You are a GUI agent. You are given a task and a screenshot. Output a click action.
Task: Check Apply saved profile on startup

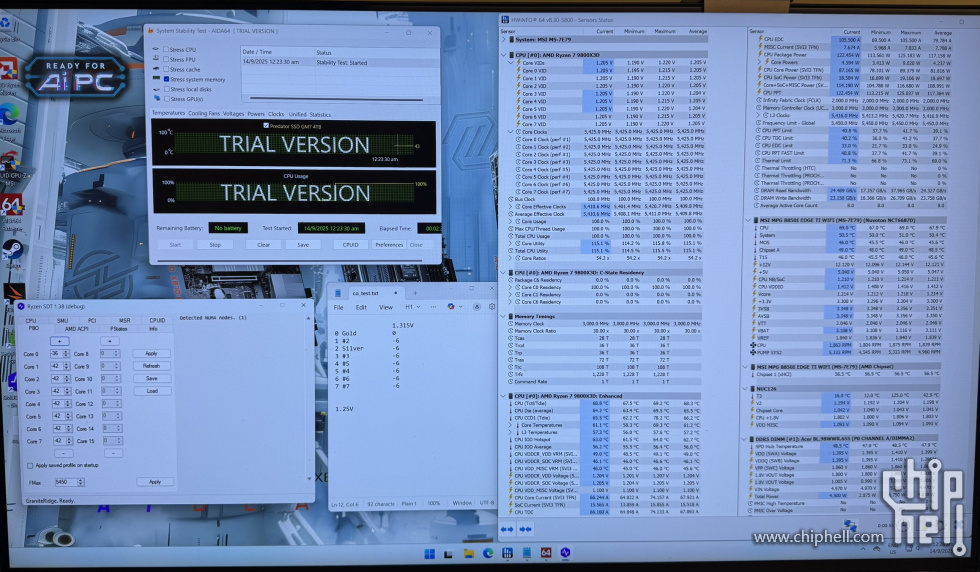(30, 465)
